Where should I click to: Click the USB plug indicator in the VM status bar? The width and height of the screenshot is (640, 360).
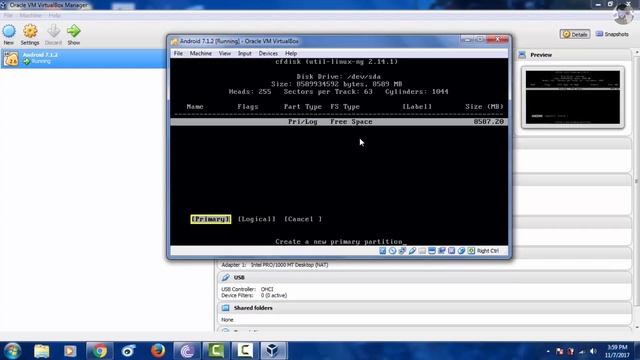tap(412, 251)
